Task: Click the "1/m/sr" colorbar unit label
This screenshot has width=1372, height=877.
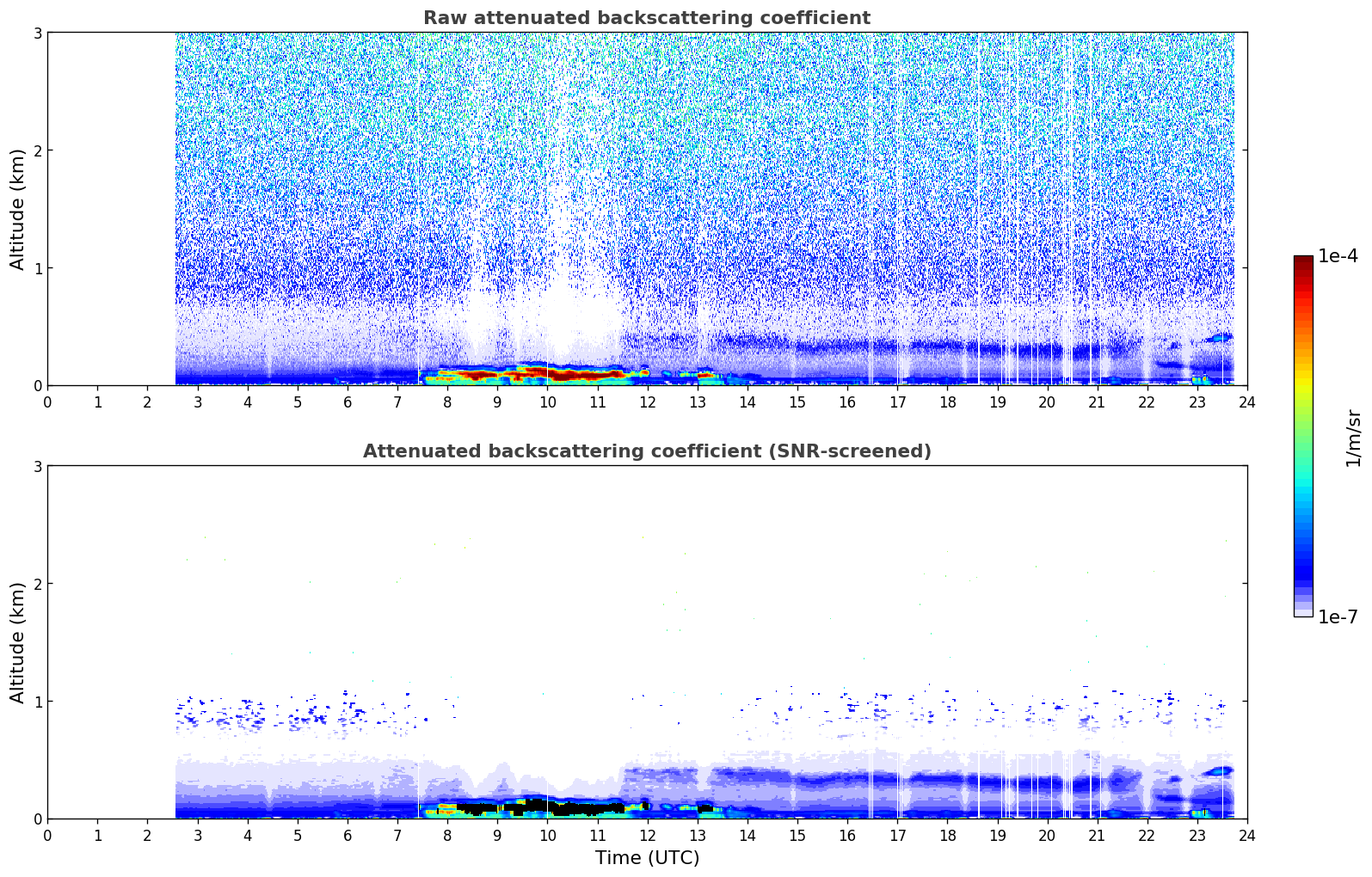Action: 1353,438
